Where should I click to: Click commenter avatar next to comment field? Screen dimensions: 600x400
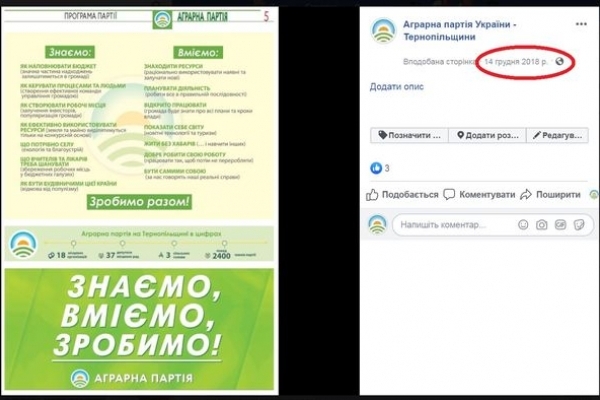[x=377, y=224]
